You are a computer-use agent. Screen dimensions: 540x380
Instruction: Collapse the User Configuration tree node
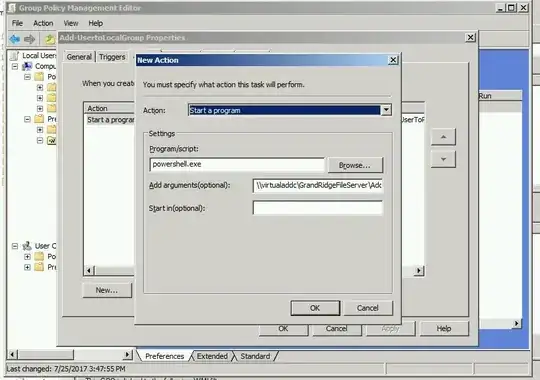pyautogui.click(x=15, y=246)
